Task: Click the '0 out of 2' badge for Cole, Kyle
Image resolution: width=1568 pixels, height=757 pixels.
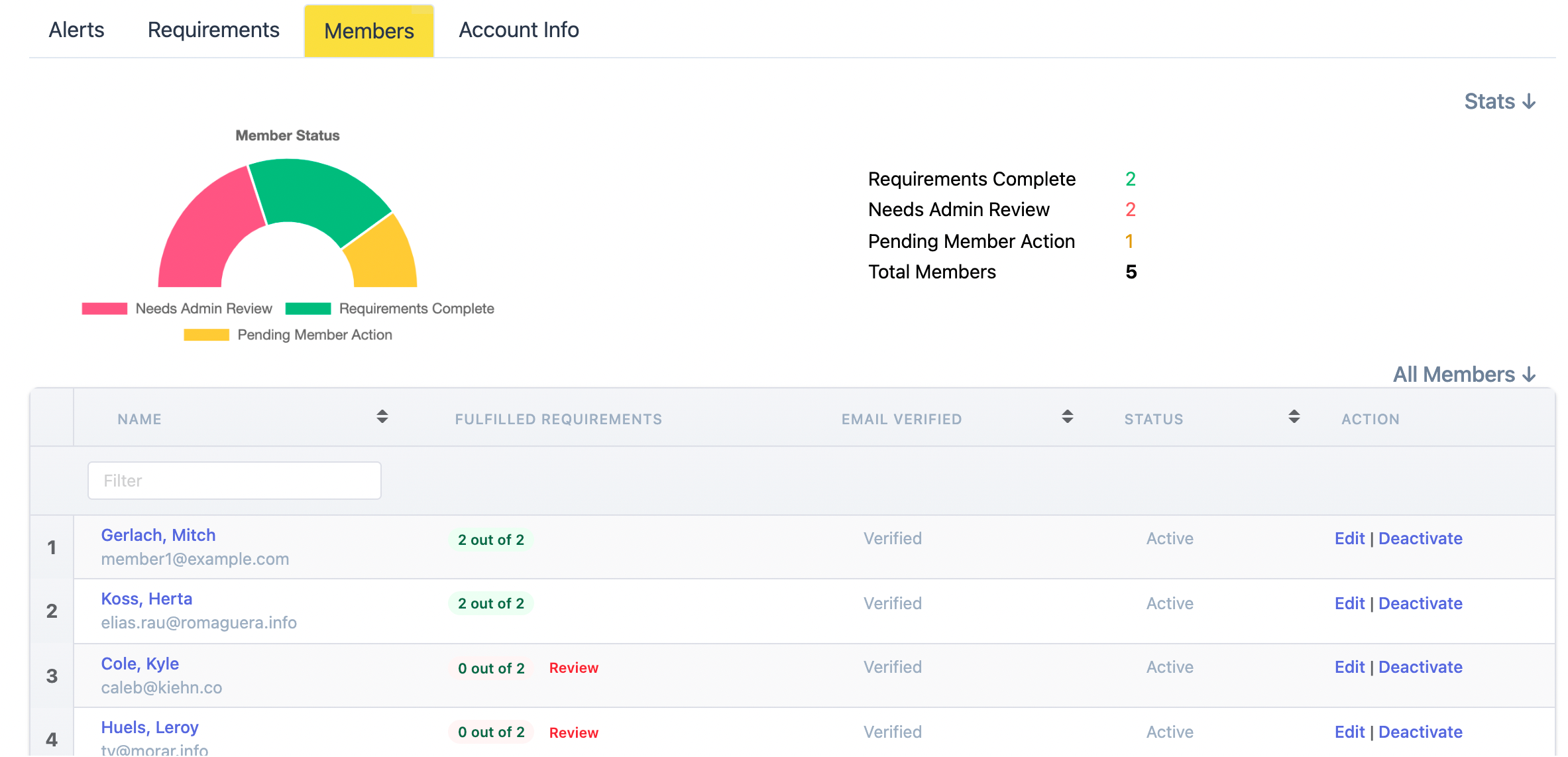Action: pos(491,668)
